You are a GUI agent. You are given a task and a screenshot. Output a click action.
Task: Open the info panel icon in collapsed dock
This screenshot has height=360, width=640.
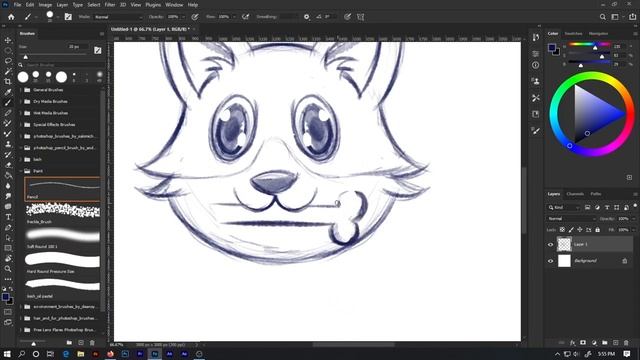tap(536, 65)
